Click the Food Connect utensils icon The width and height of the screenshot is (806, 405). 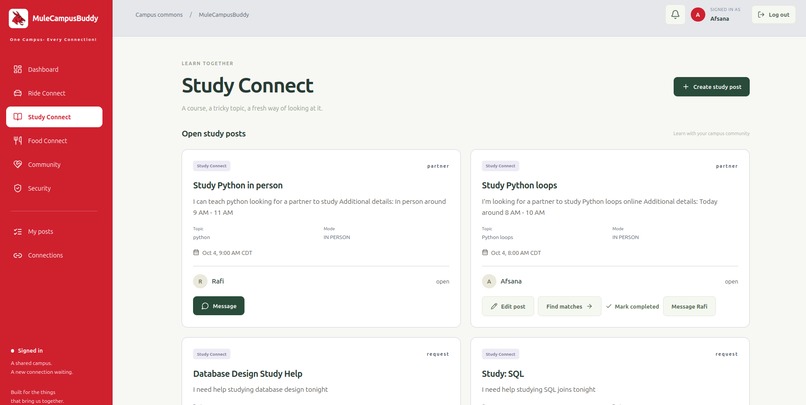[18, 141]
